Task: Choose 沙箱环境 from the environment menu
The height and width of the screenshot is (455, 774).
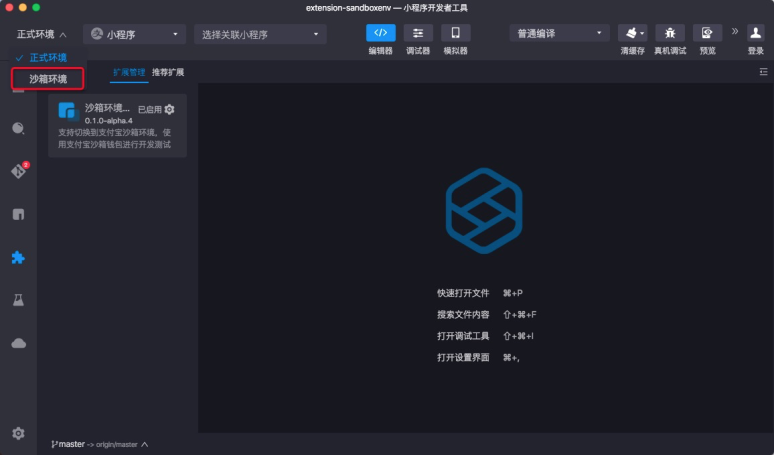Action: (48, 79)
